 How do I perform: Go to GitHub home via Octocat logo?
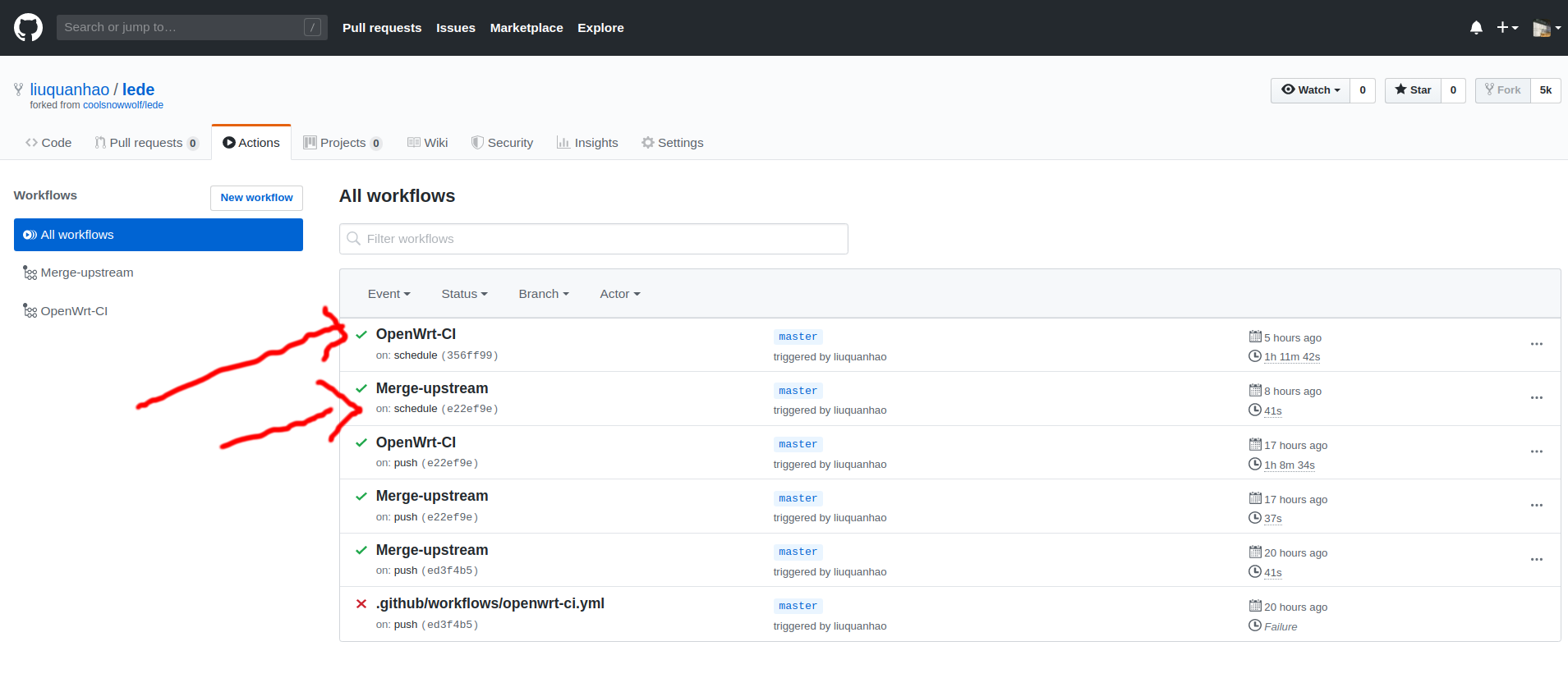point(28,27)
